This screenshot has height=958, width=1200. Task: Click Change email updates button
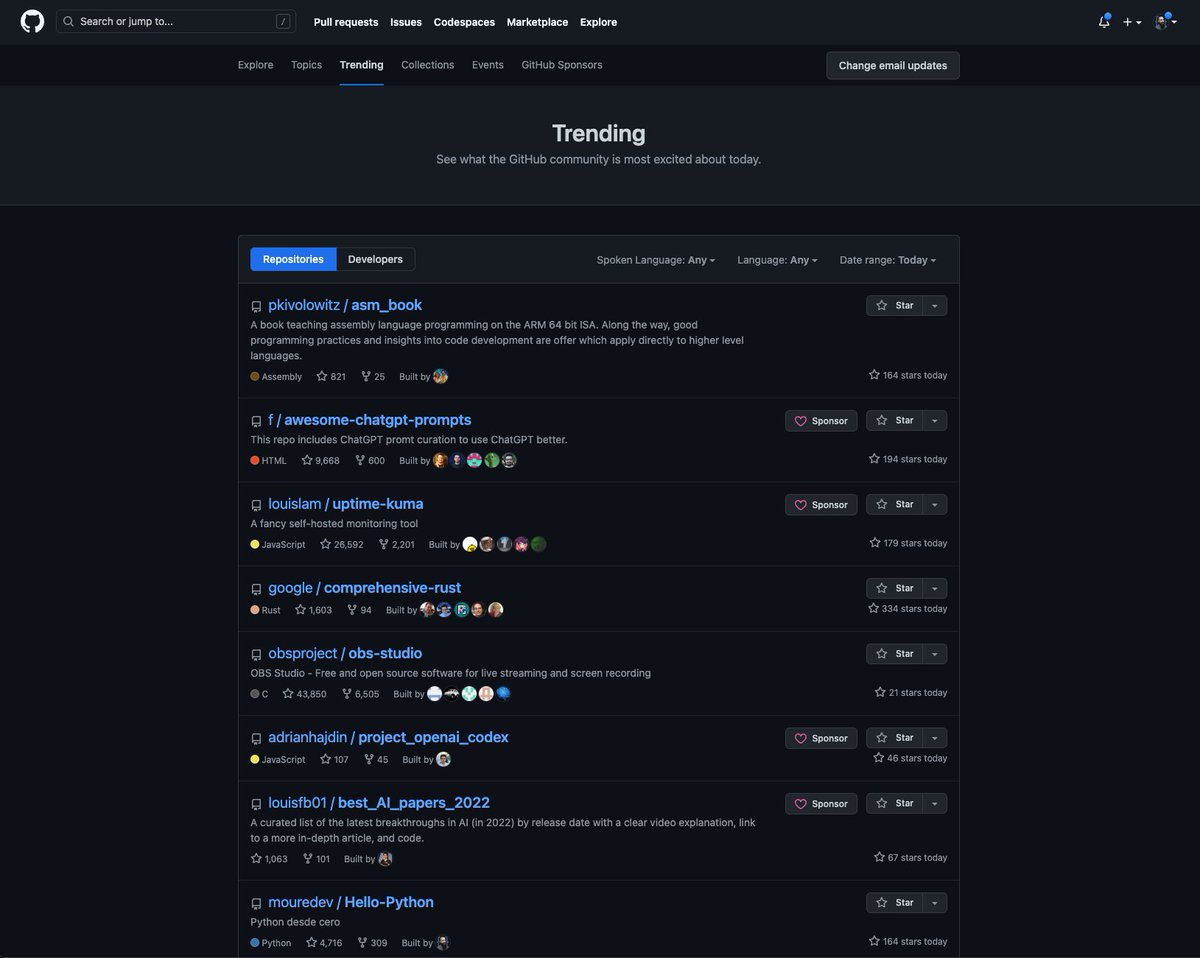[893, 66]
